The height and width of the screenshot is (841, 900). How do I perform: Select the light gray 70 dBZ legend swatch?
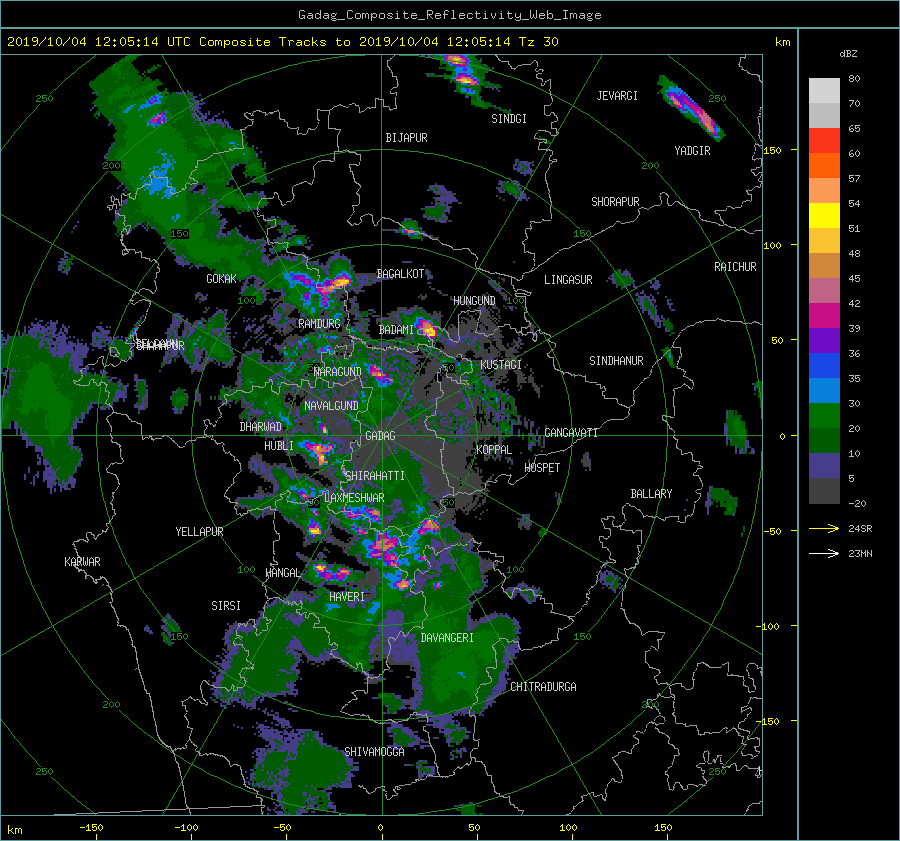click(824, 91)
